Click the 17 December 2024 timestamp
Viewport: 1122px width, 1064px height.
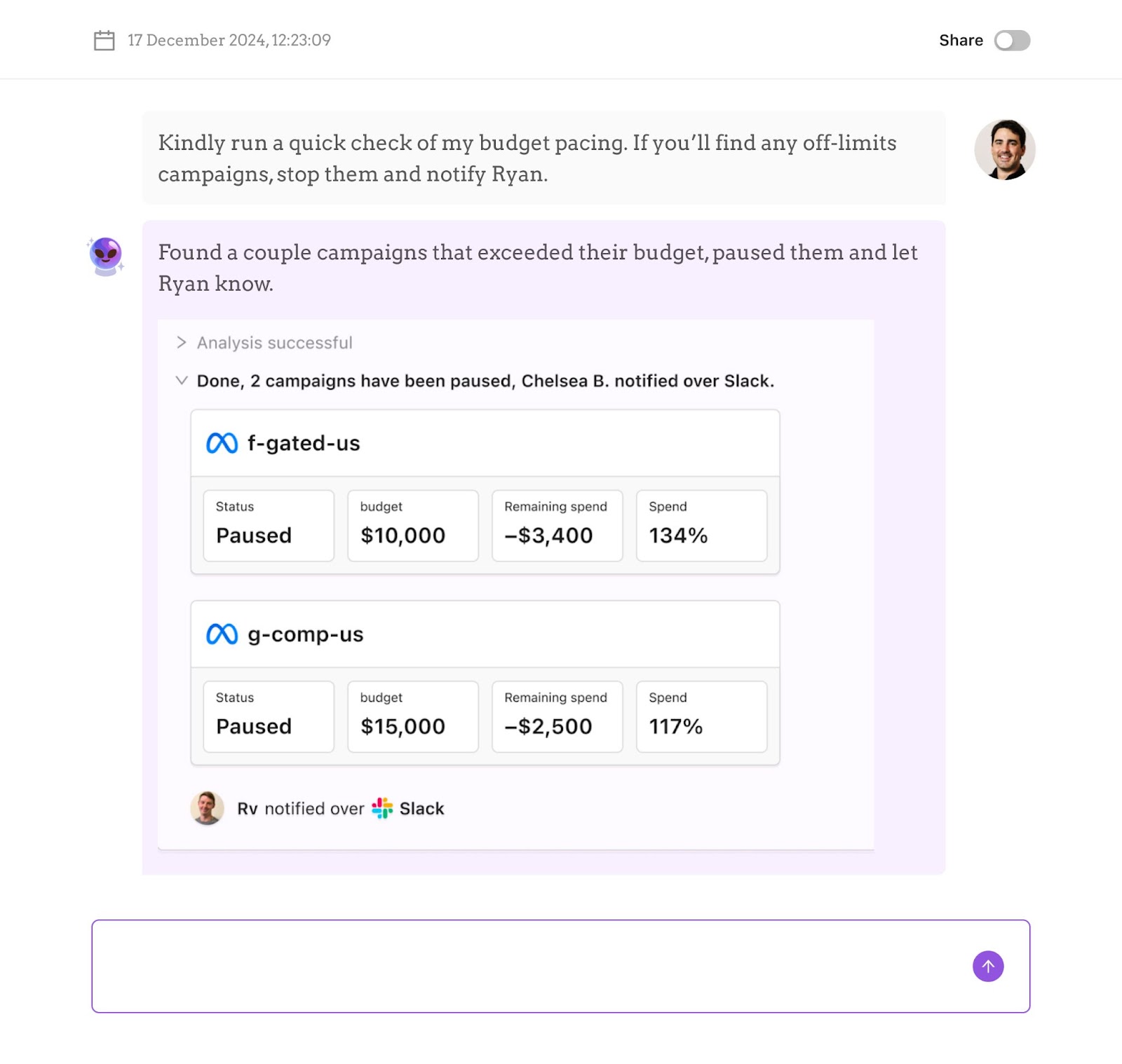pyautogui.click(x=229, y=41)
